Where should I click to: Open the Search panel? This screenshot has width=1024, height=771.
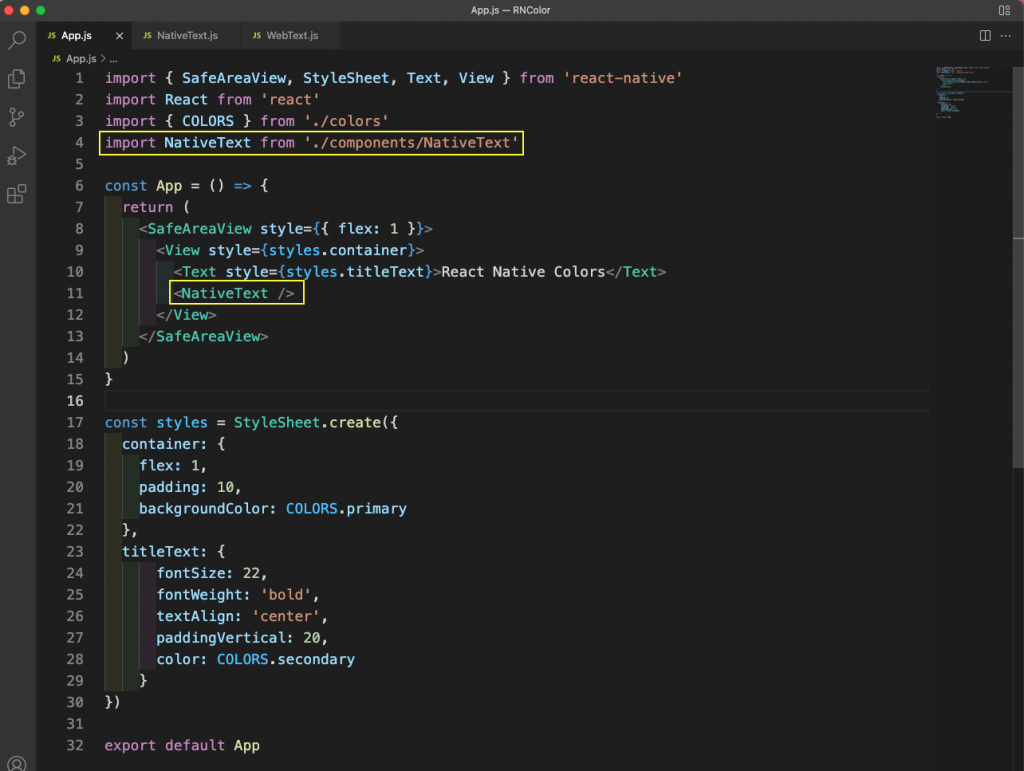[16, 40]
